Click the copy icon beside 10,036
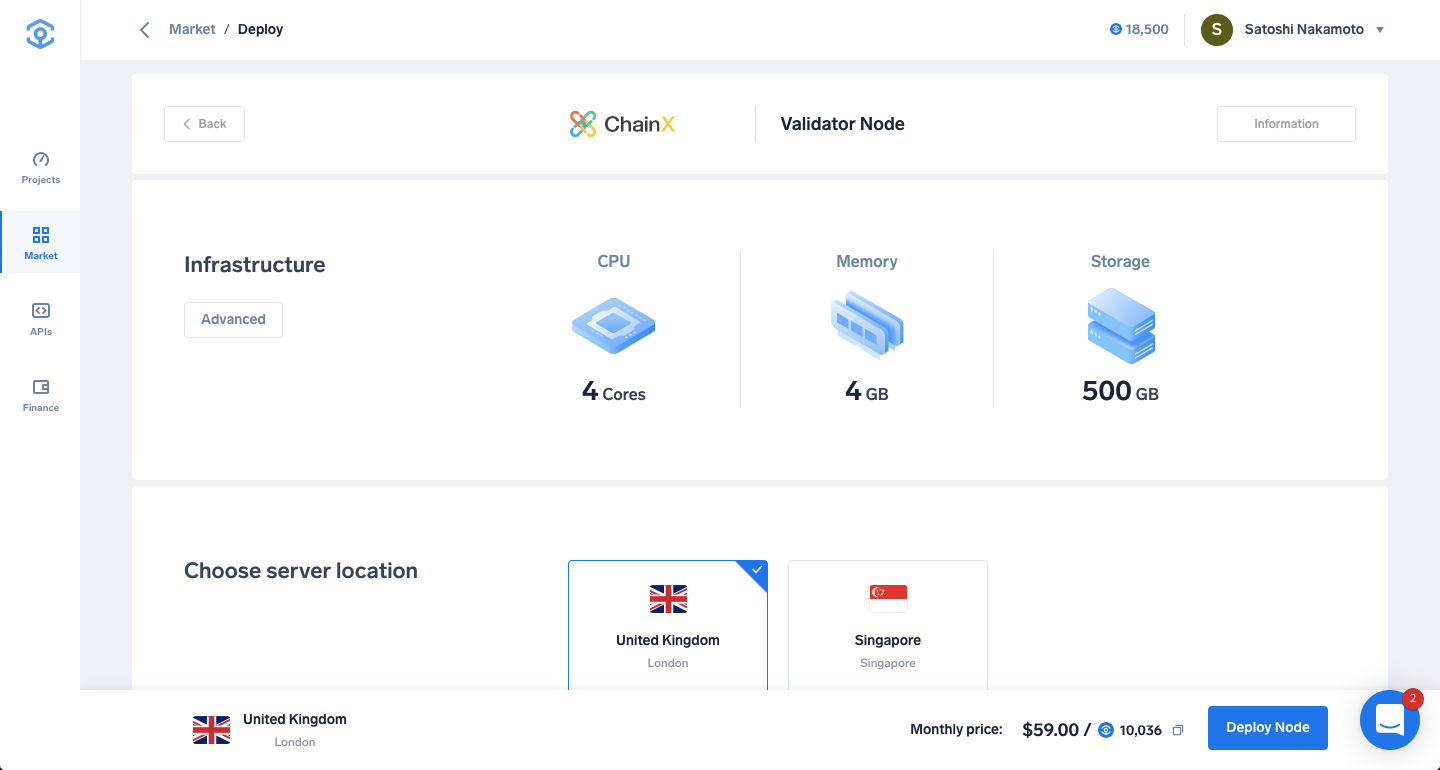 [1178, 730]
